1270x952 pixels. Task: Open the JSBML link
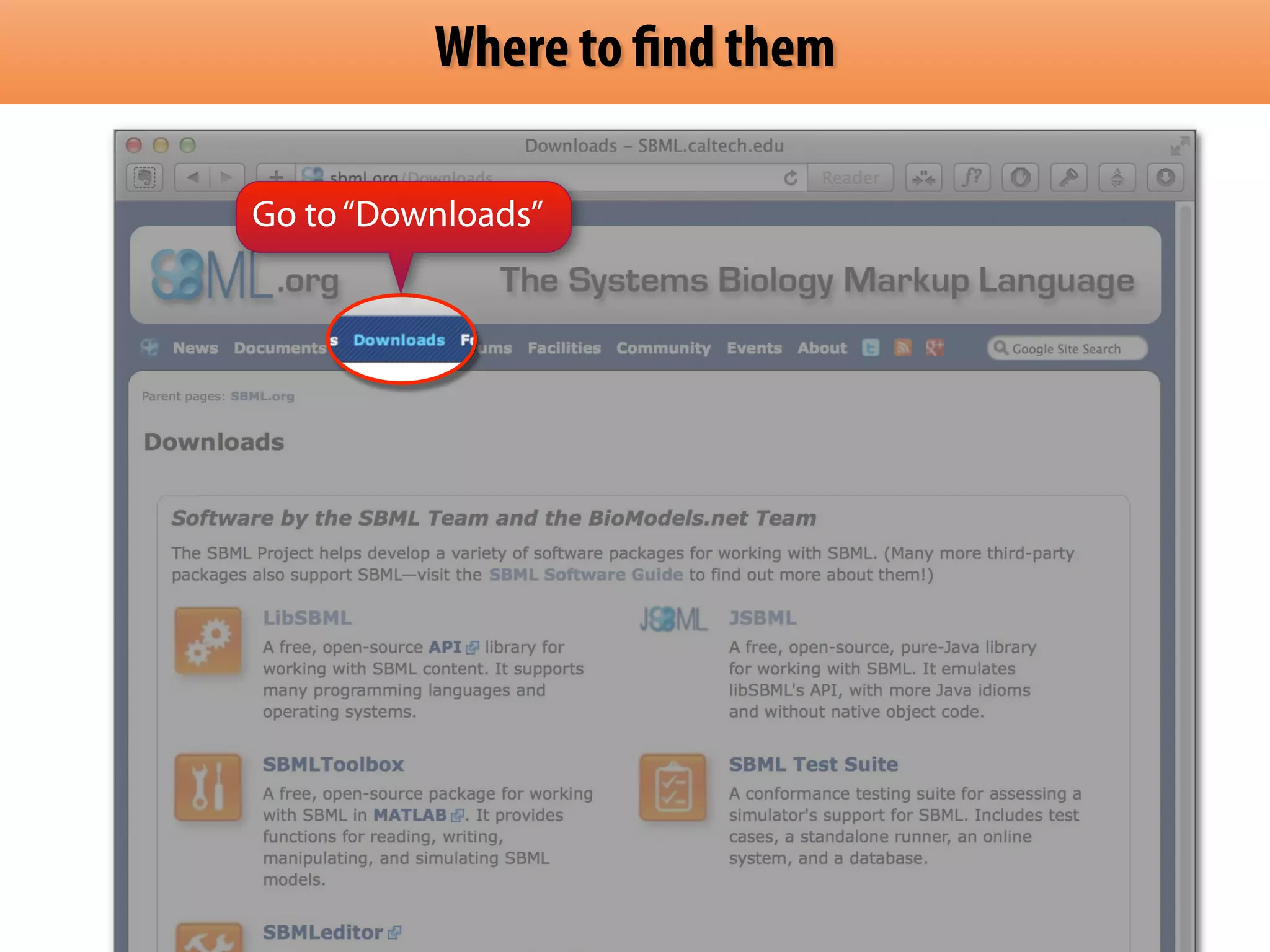click(x=763, y=618)
